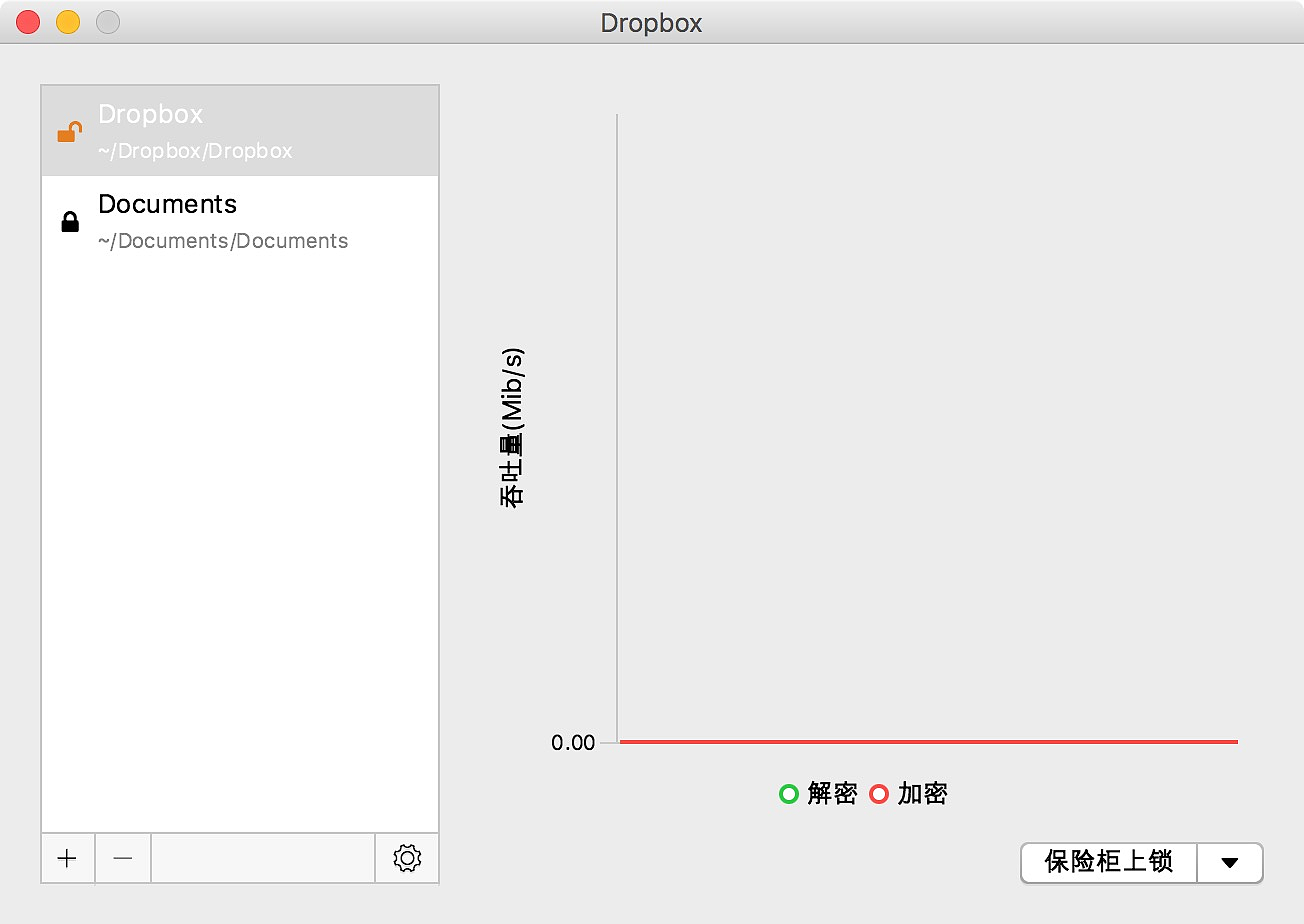
Task: Remove the selected vault with the minus button
Action: 123,859
